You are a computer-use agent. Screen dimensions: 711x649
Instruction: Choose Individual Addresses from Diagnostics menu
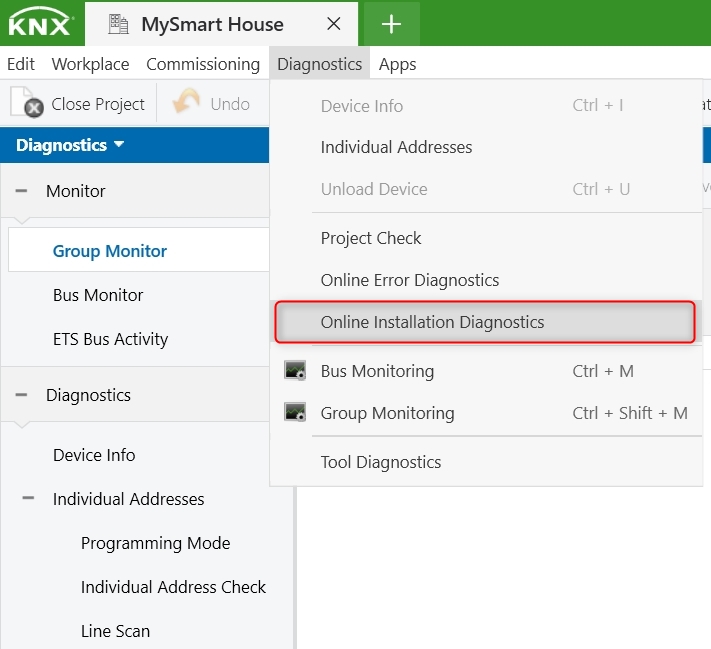[486, 147]
